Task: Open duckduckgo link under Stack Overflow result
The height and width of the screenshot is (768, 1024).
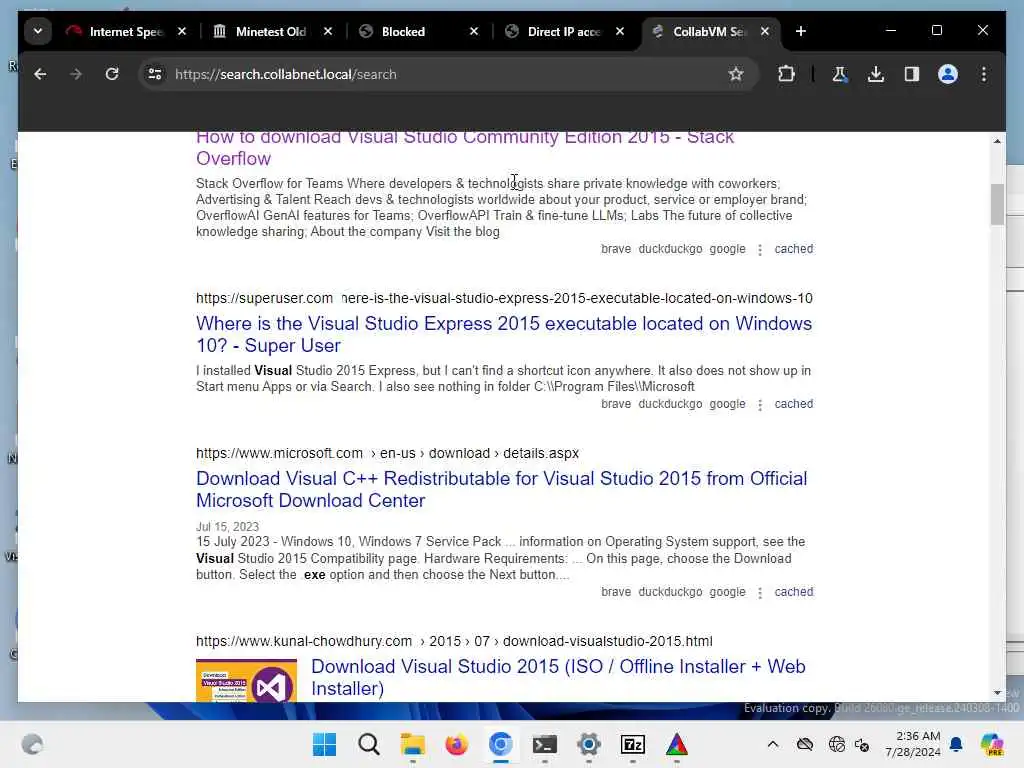Action: pyautogui.click(x=670, y=249)
